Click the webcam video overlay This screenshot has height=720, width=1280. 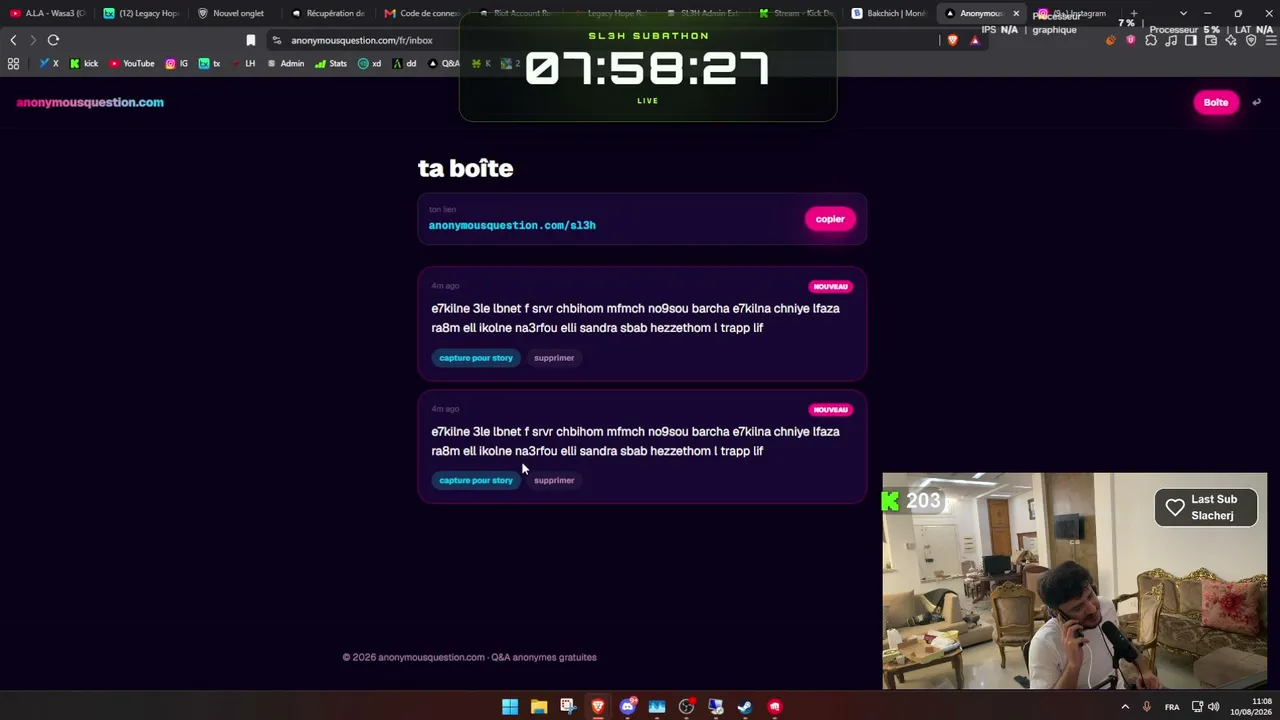click(1075, 581)
